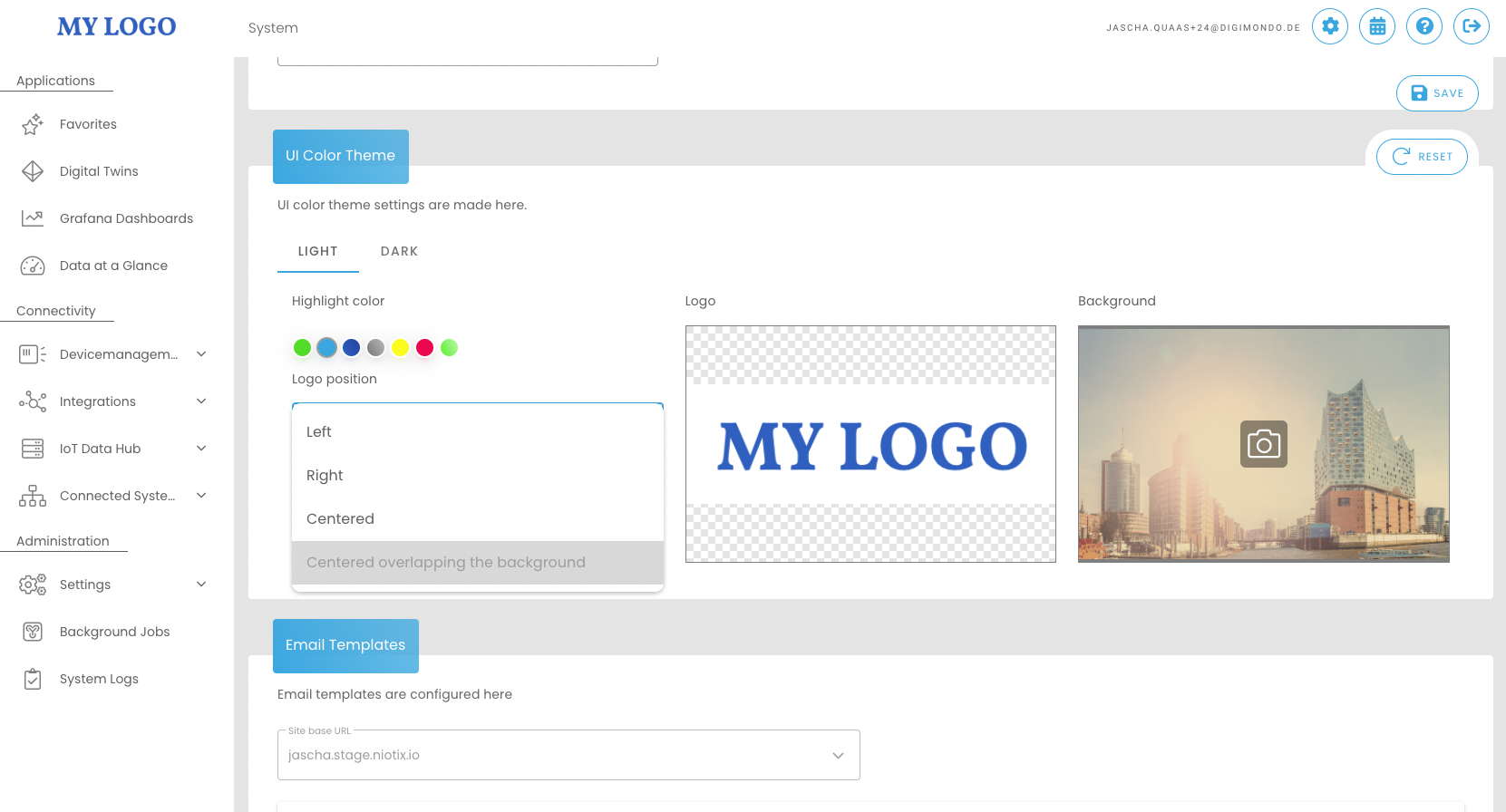
Task: Click the Data at a Glance gauge icon
Action: pos(33,266)
